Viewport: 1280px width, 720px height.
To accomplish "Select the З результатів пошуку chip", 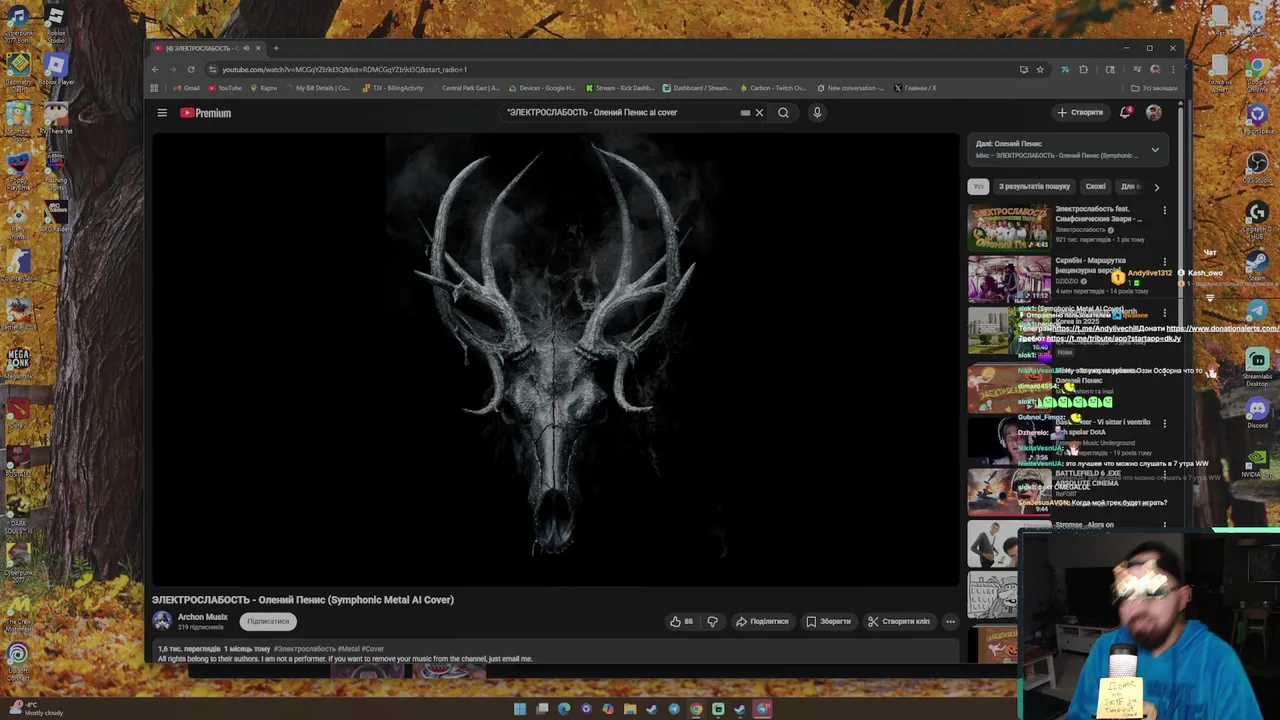I will pyautogui.click(x=1034, y=186).
